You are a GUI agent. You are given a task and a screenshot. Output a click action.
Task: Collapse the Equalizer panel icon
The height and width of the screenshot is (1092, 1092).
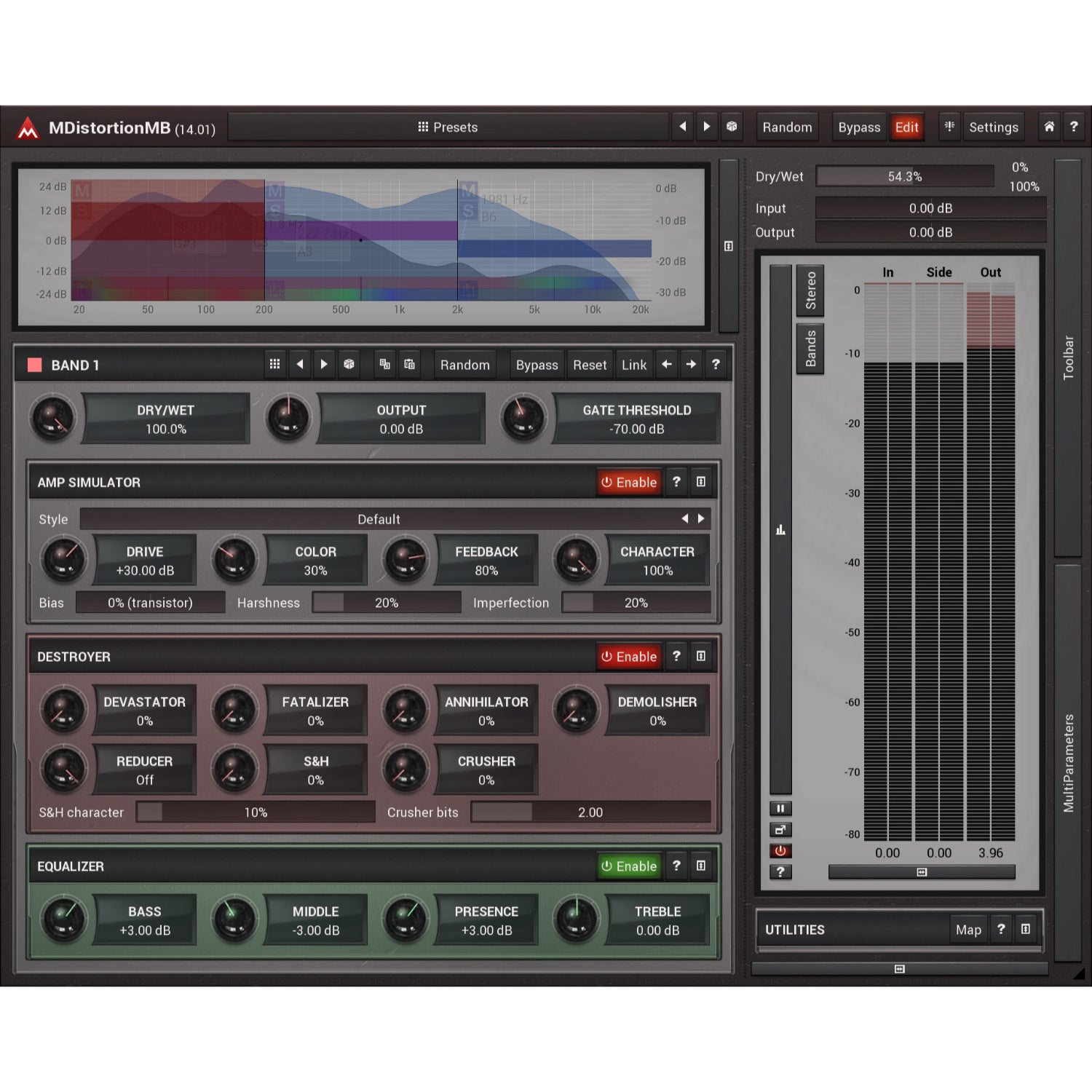[x=701, y=866]
